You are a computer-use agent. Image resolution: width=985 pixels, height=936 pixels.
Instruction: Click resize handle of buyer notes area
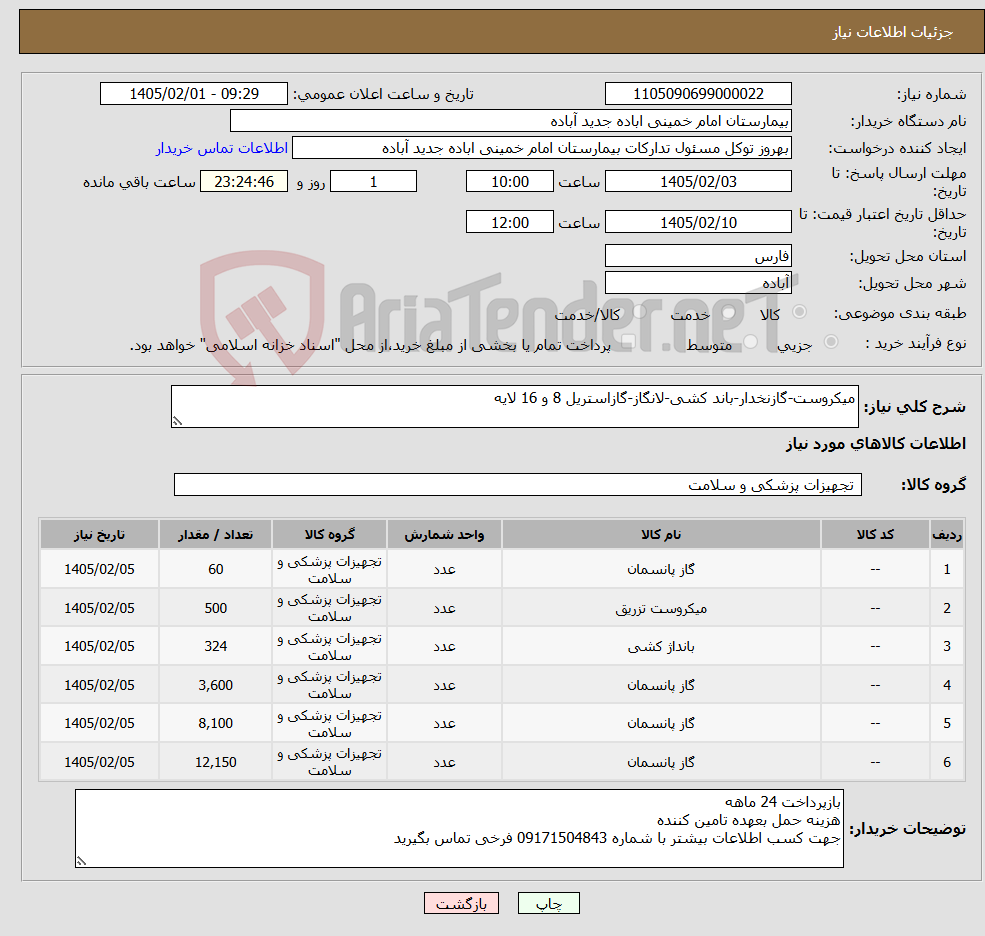point(81,862)
